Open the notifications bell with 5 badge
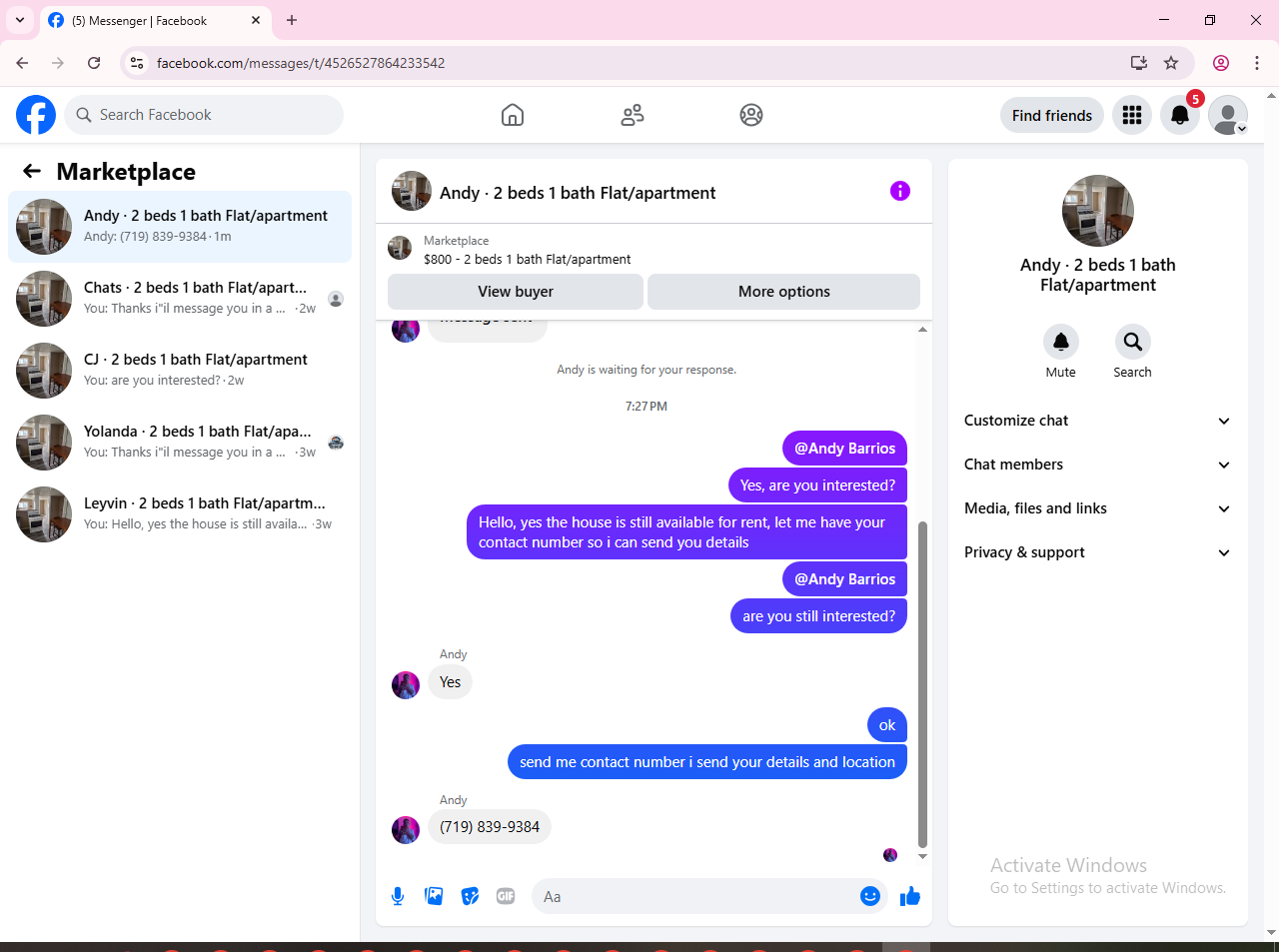 click(x=1180, y=115)
